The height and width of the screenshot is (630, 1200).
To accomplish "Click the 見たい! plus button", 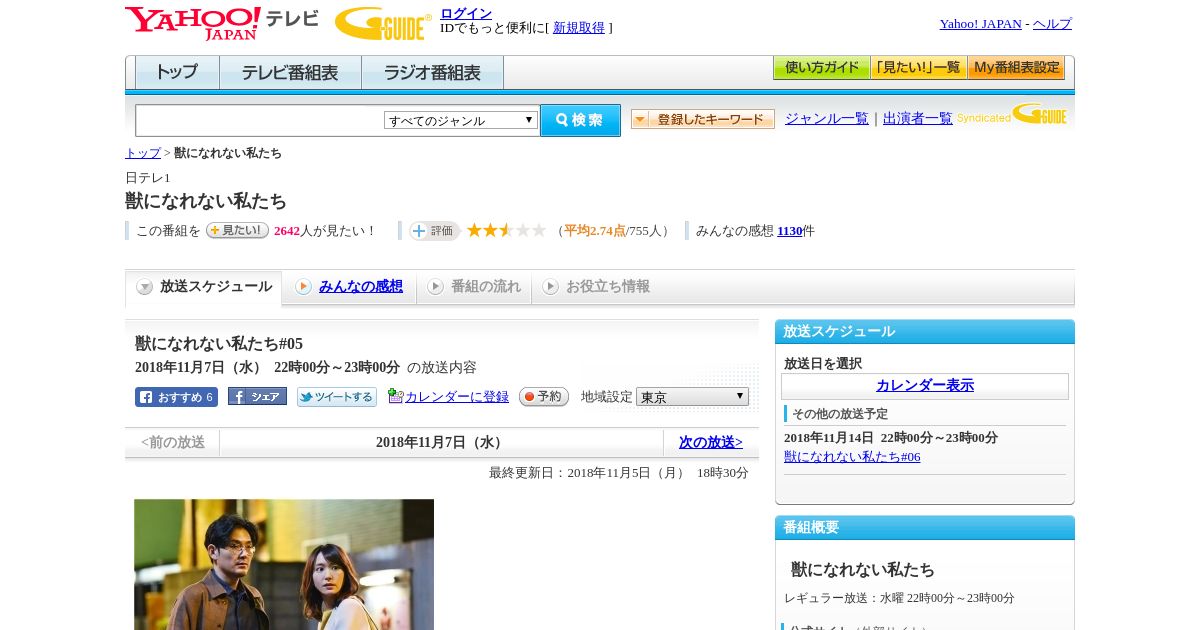I will point(237,230).
